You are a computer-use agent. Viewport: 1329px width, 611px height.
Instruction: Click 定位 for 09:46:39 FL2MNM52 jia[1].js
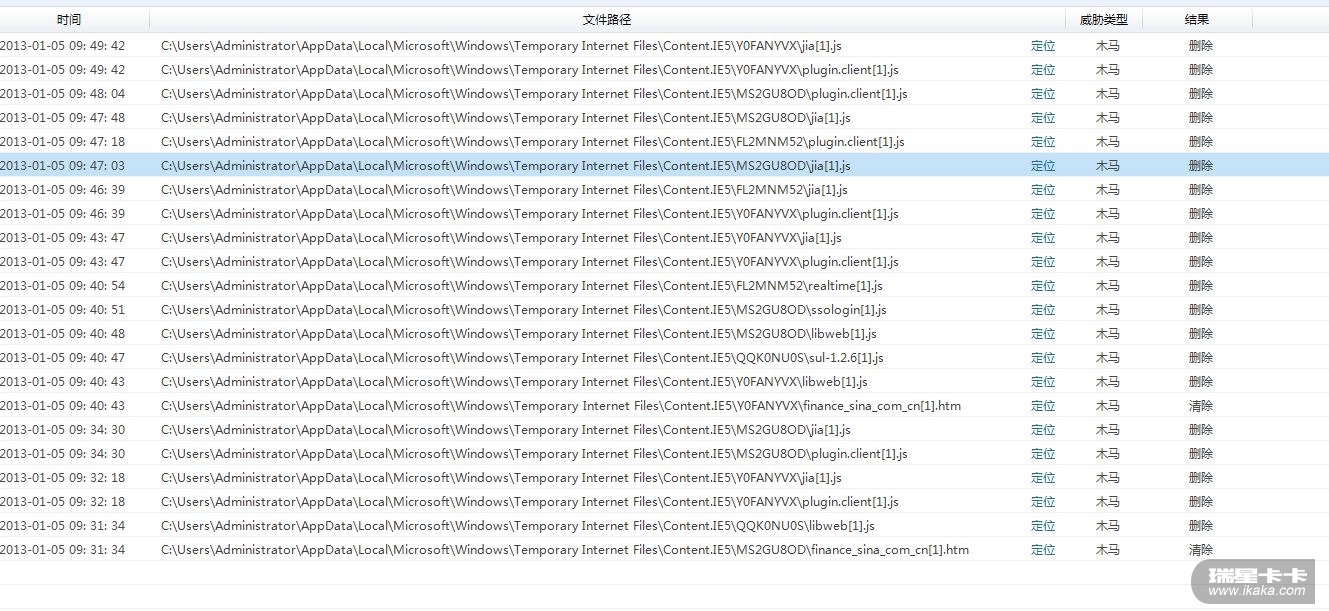tap(1043, 190)
